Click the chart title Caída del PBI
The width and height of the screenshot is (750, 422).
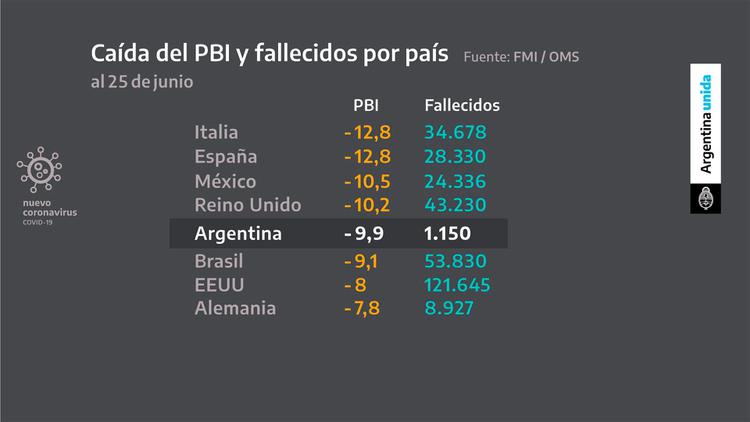[270, 53]
